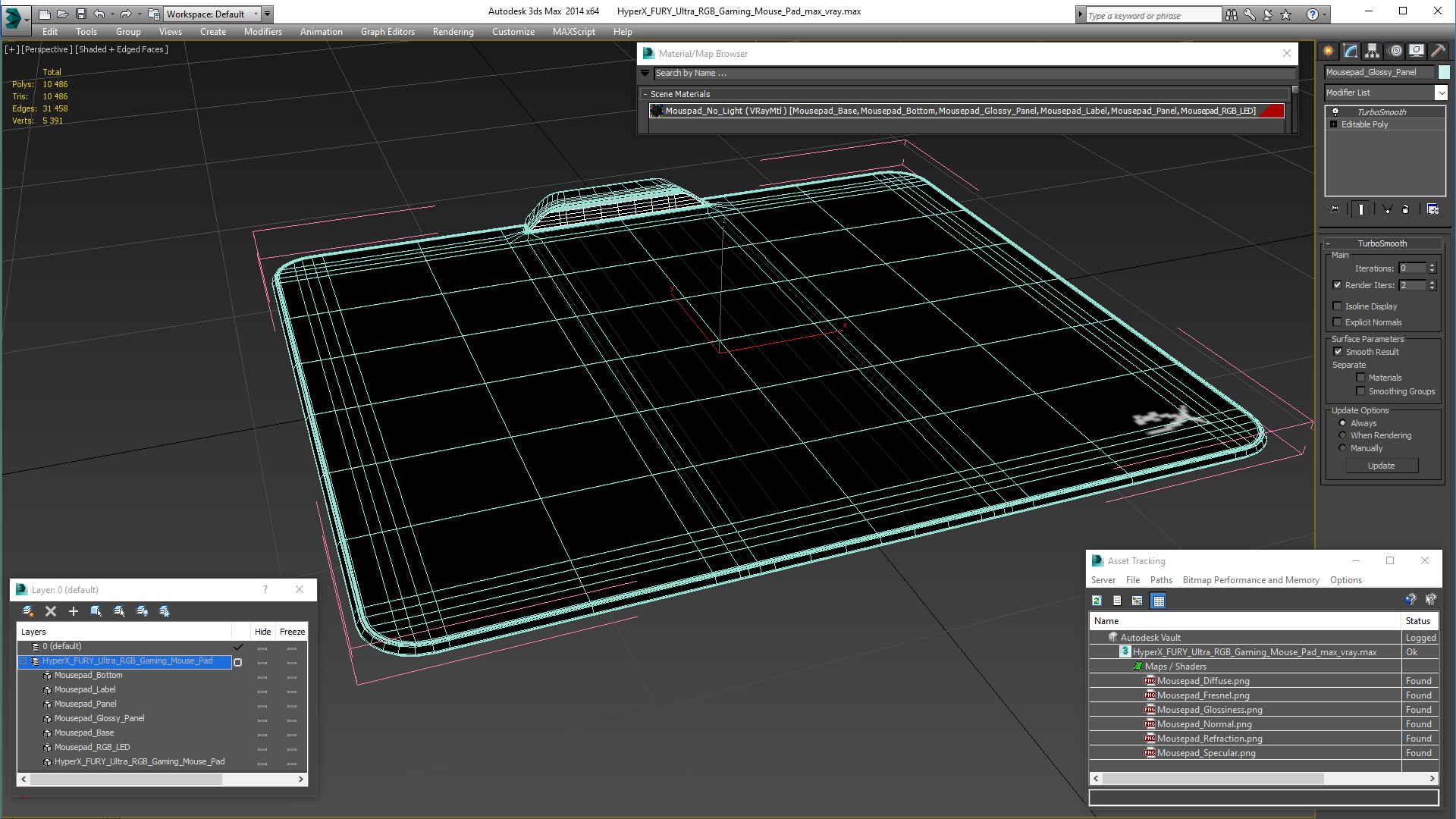
Task: Open the Motion command panel tab
Action: click(x=1395, y=51)
